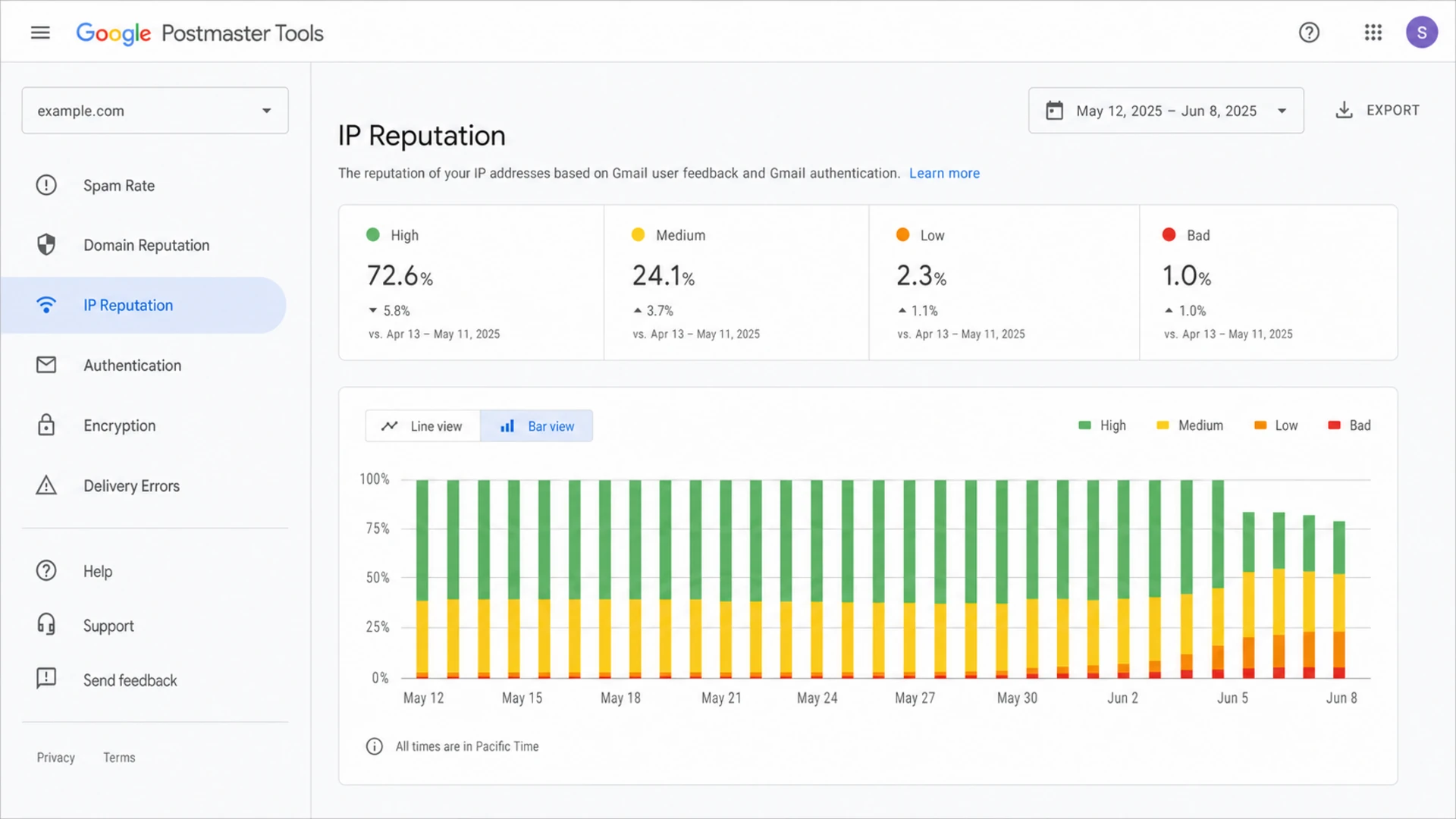Image resolution: width=1456 pixels, height=819 pixels.
Task: Toggle the High series in chart legend
Action: click(x=1102, y=425)
